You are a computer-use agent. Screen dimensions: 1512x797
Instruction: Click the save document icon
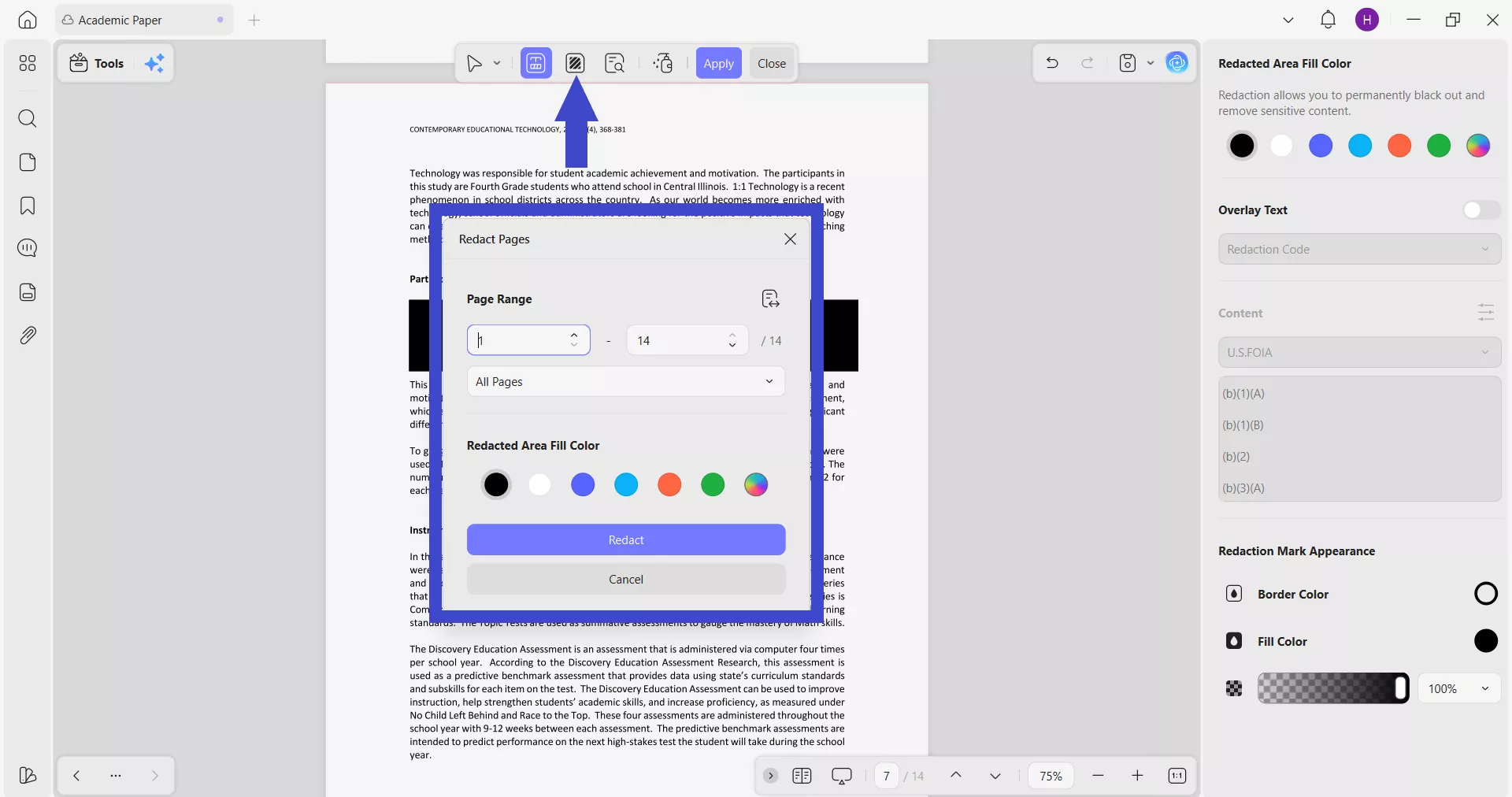[1128, 63]
